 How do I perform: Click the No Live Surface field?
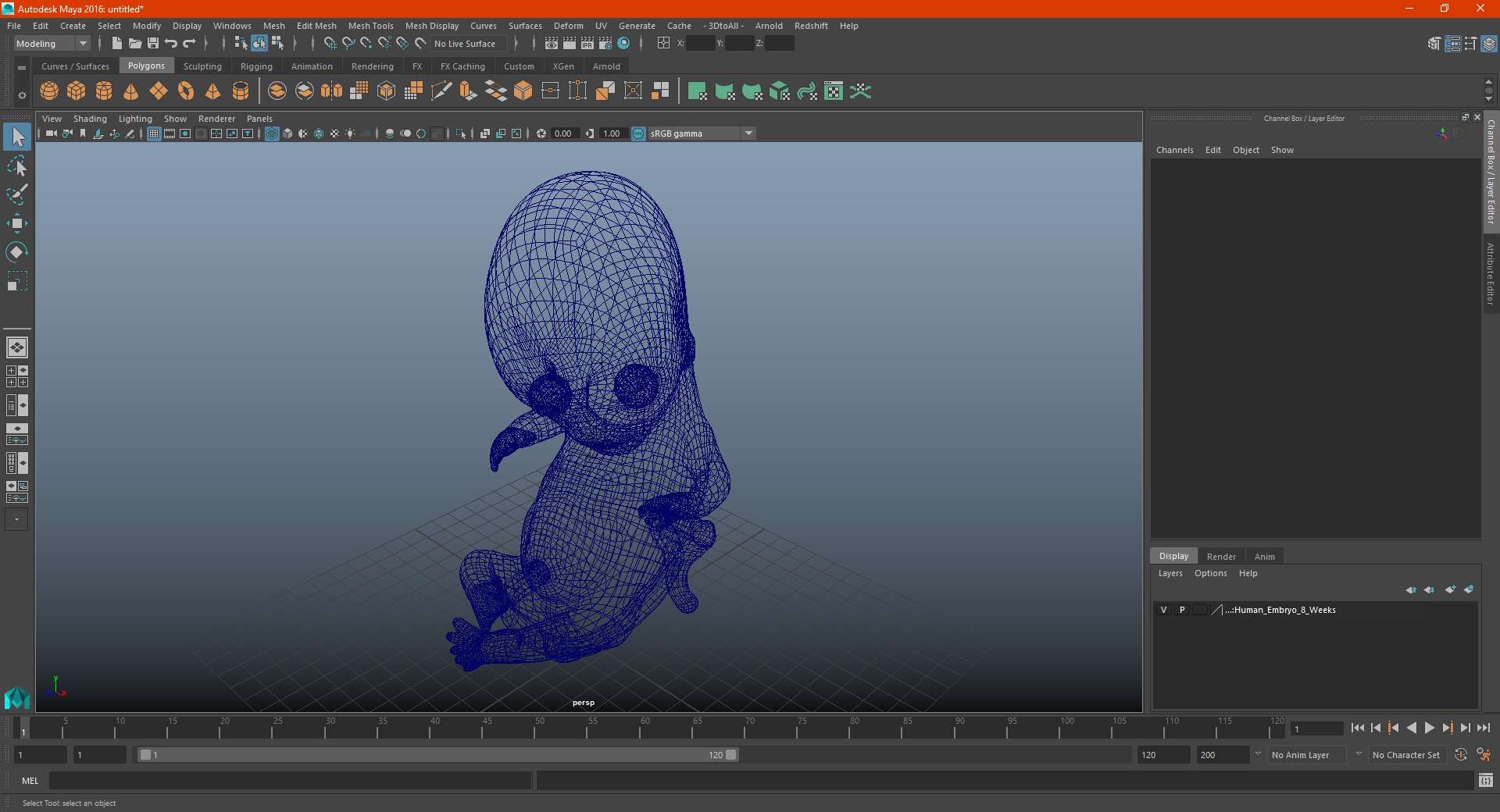tap(470, 44)
